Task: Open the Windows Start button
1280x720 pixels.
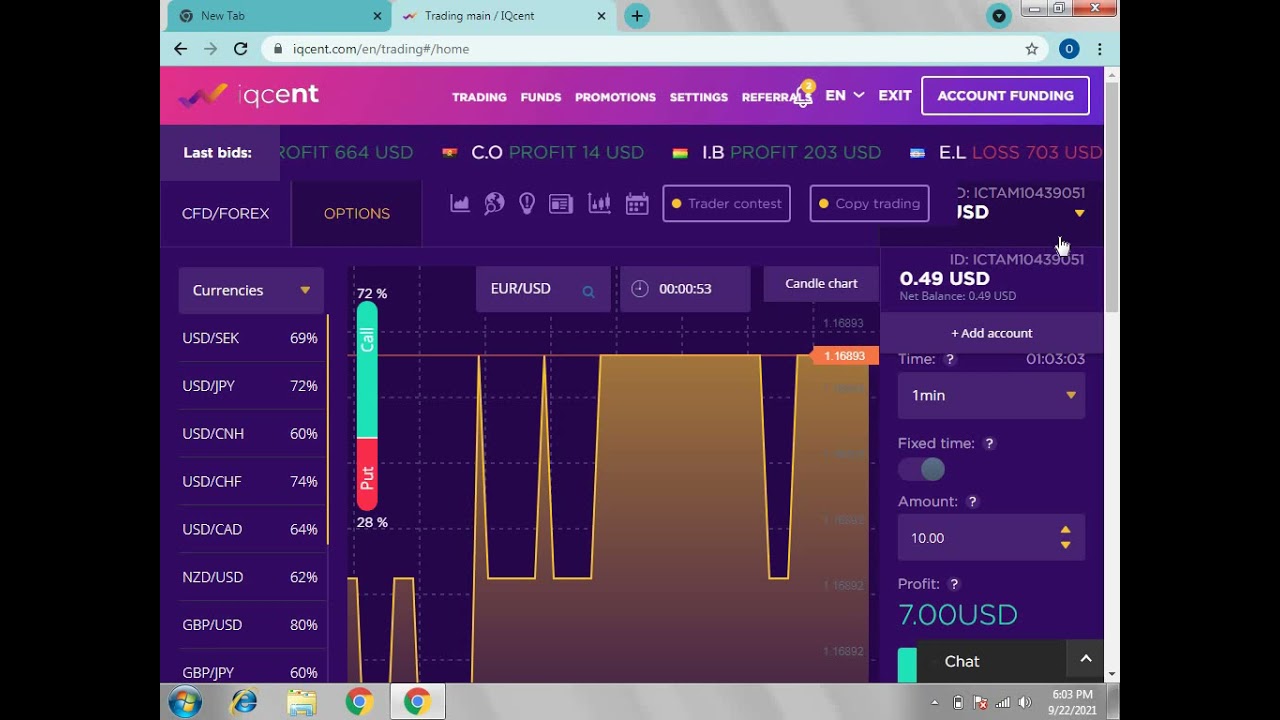Action: [185, 702]
